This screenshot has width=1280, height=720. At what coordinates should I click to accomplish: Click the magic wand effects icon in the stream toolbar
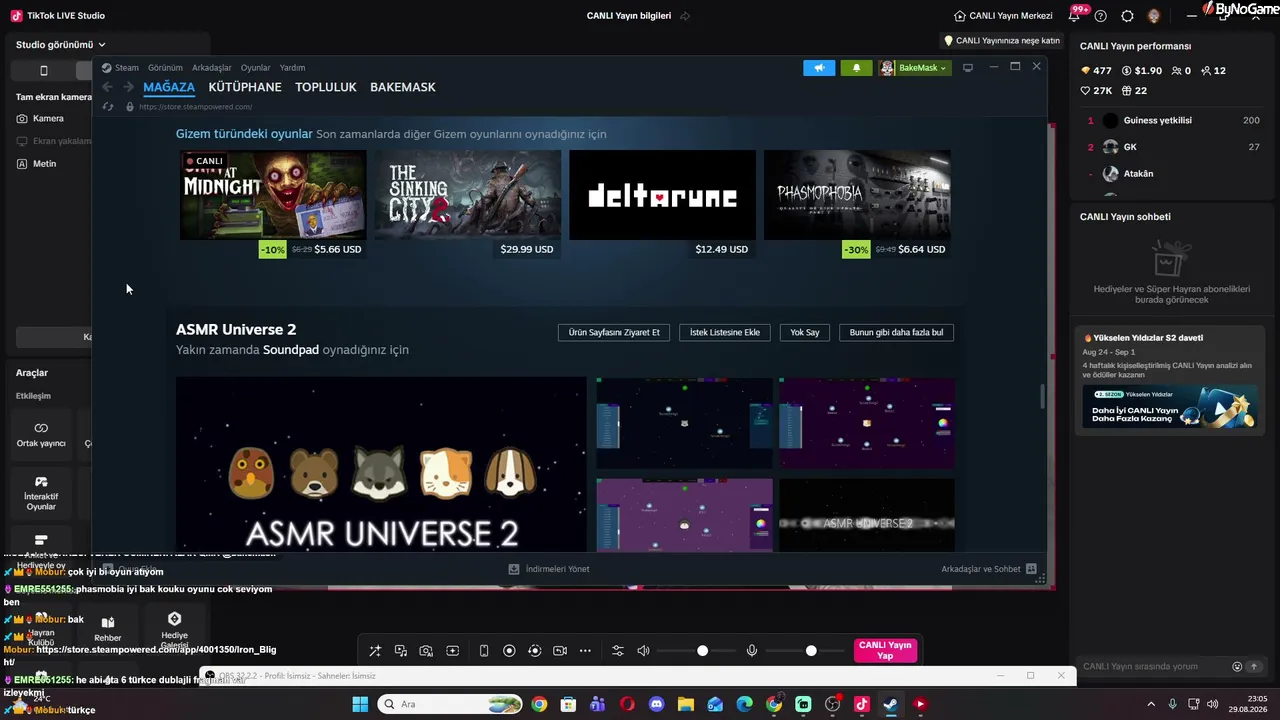[x=375, y=651]
